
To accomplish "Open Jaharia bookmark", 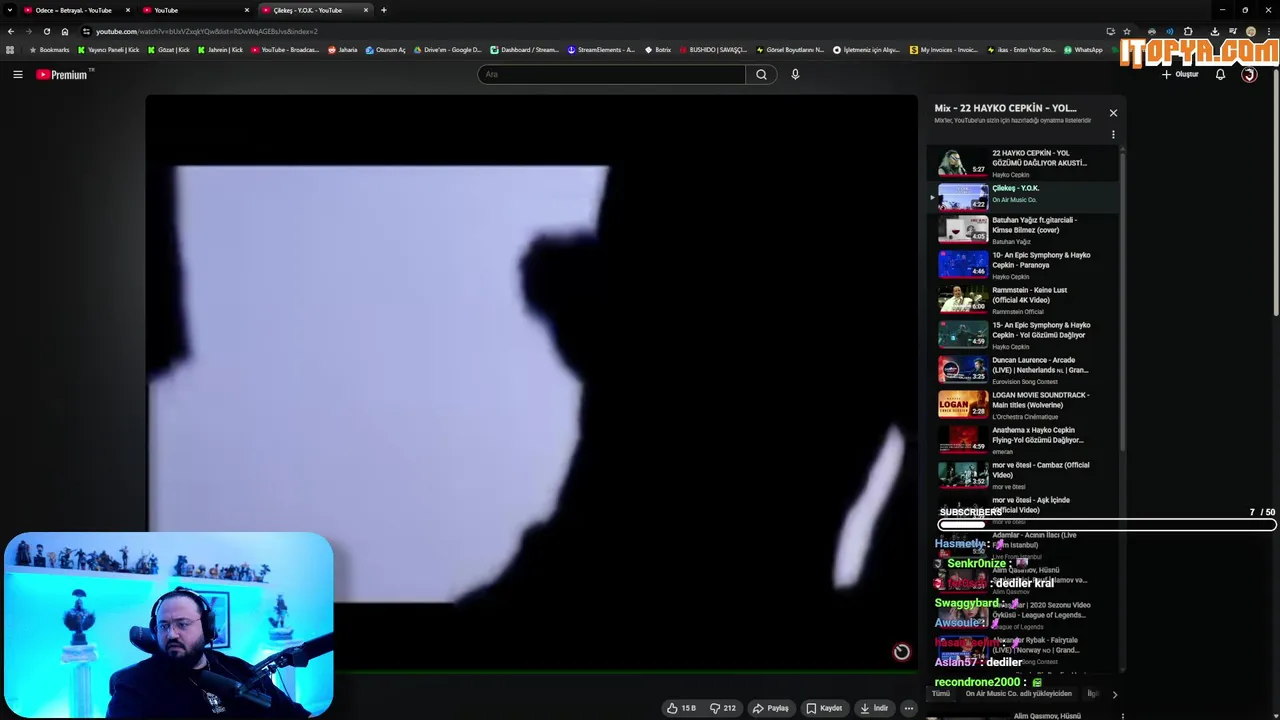I will pyautogui.click(x=343, y=50).
